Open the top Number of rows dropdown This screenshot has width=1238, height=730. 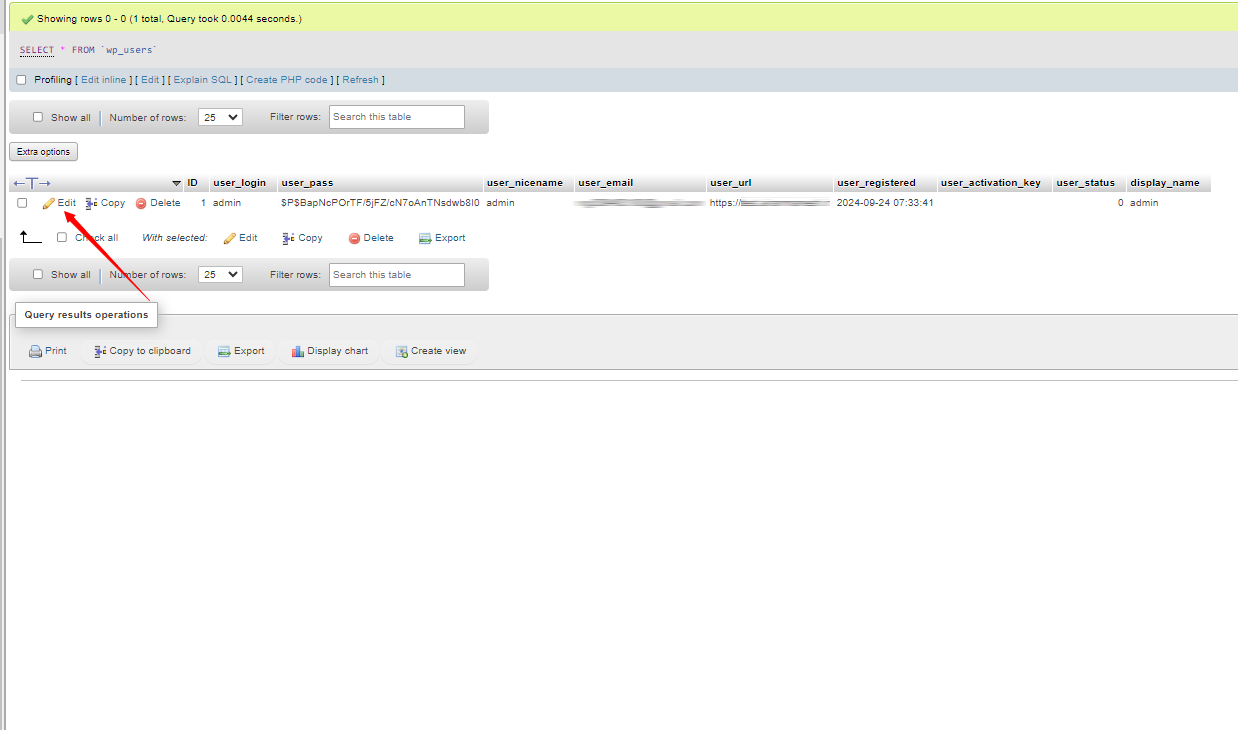coord(220,117)
